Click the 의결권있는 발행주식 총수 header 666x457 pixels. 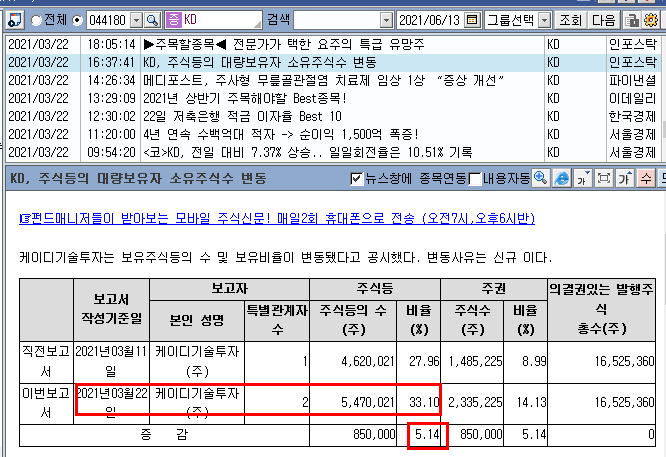pos(601,309)
